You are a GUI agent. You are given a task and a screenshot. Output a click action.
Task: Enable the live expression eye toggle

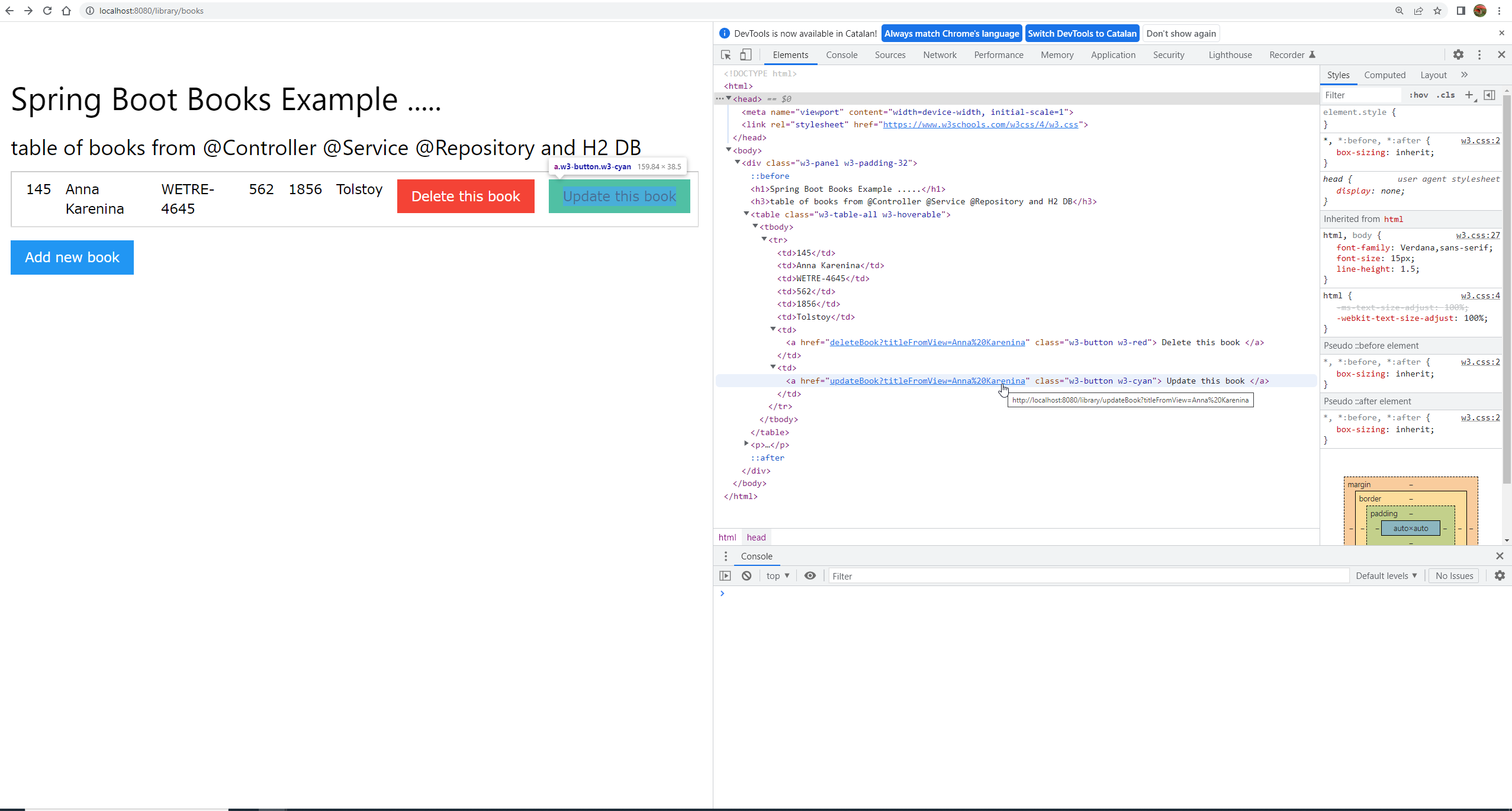[809, 575]
